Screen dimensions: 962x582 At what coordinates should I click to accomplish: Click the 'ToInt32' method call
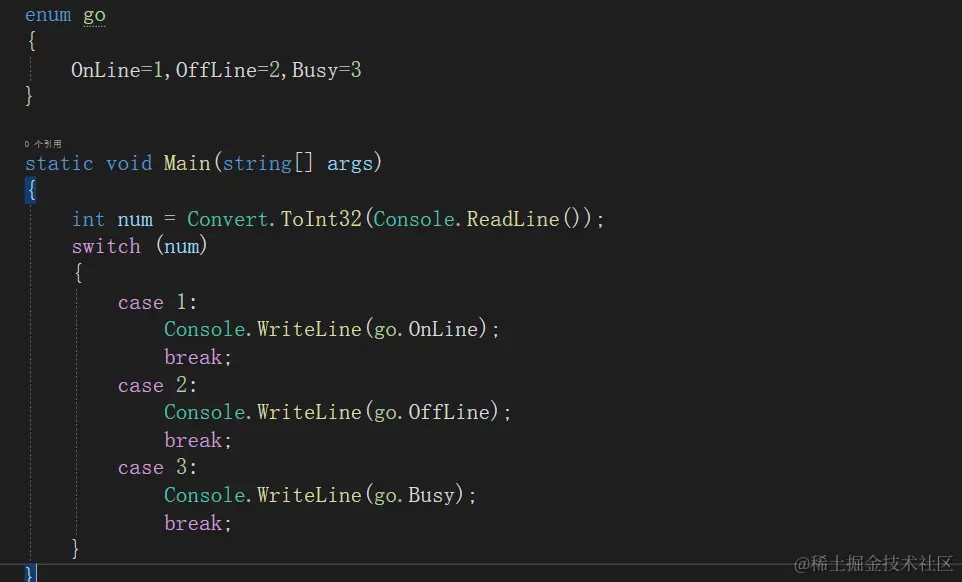pos(321,219)
